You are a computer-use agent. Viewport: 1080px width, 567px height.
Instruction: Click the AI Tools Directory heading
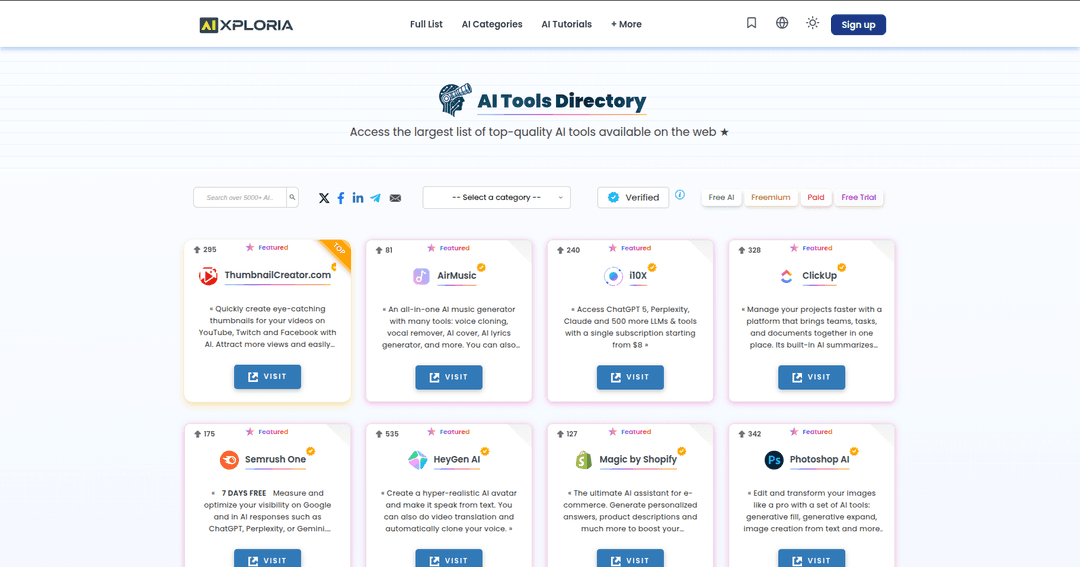[x=561, y=101]
